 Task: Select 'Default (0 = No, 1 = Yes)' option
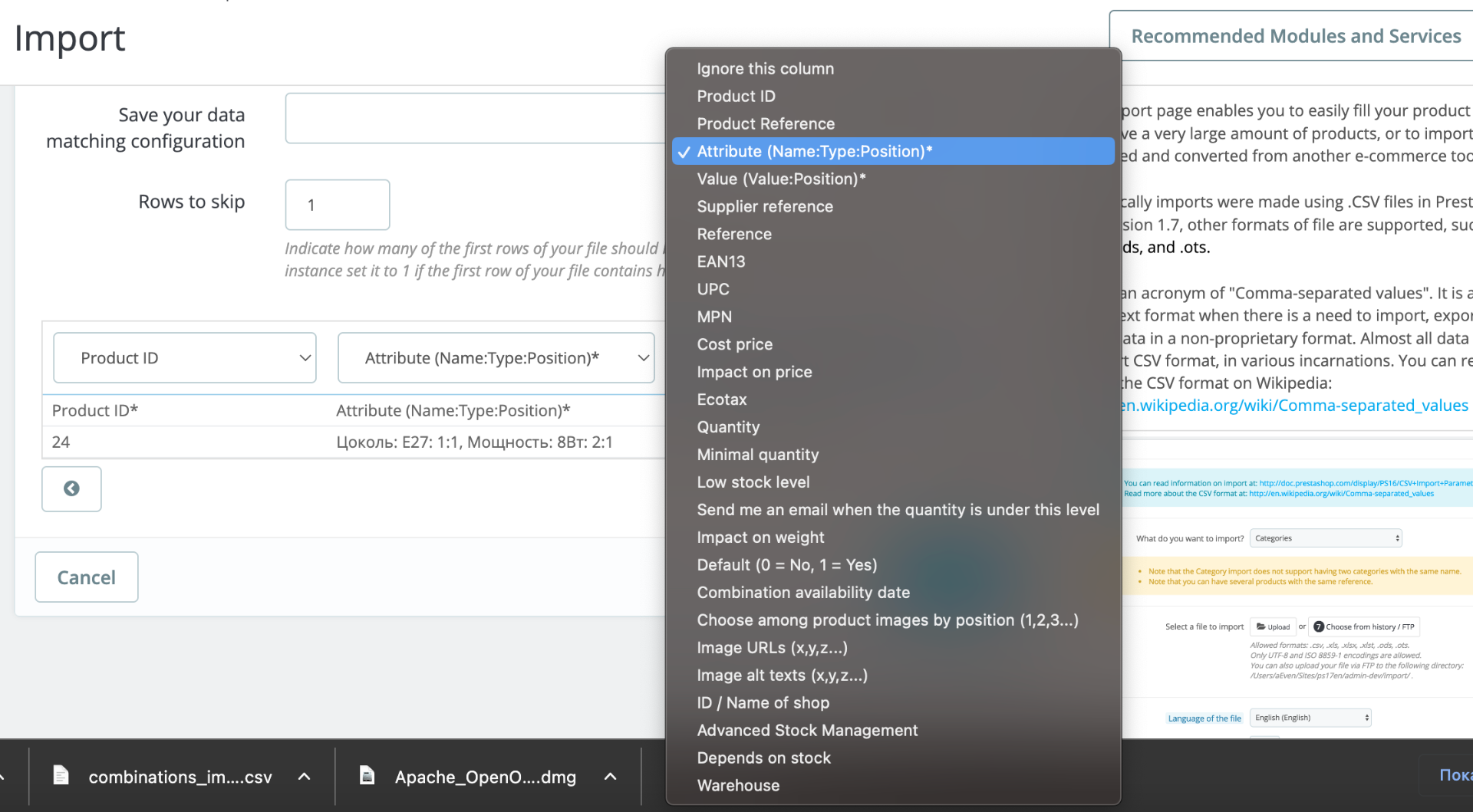click(x=893, y=566)
